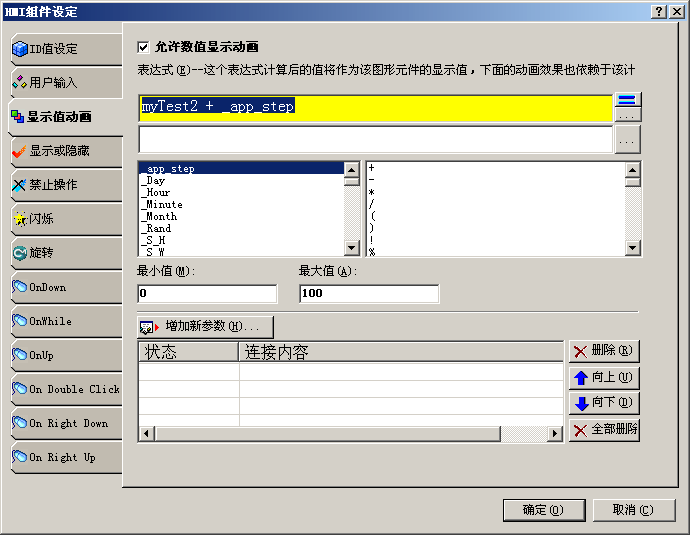Toggle the 允许数值显示动画 checkbox
The height and width of the screenshot is (535, 690).
click(x=143, y=47)
